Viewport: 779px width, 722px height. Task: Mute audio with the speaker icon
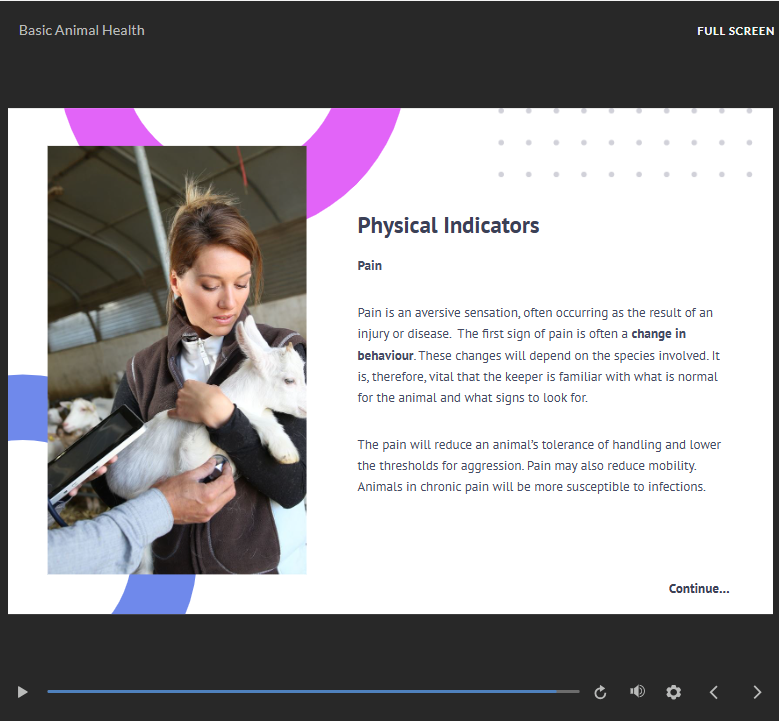[637, 692]
